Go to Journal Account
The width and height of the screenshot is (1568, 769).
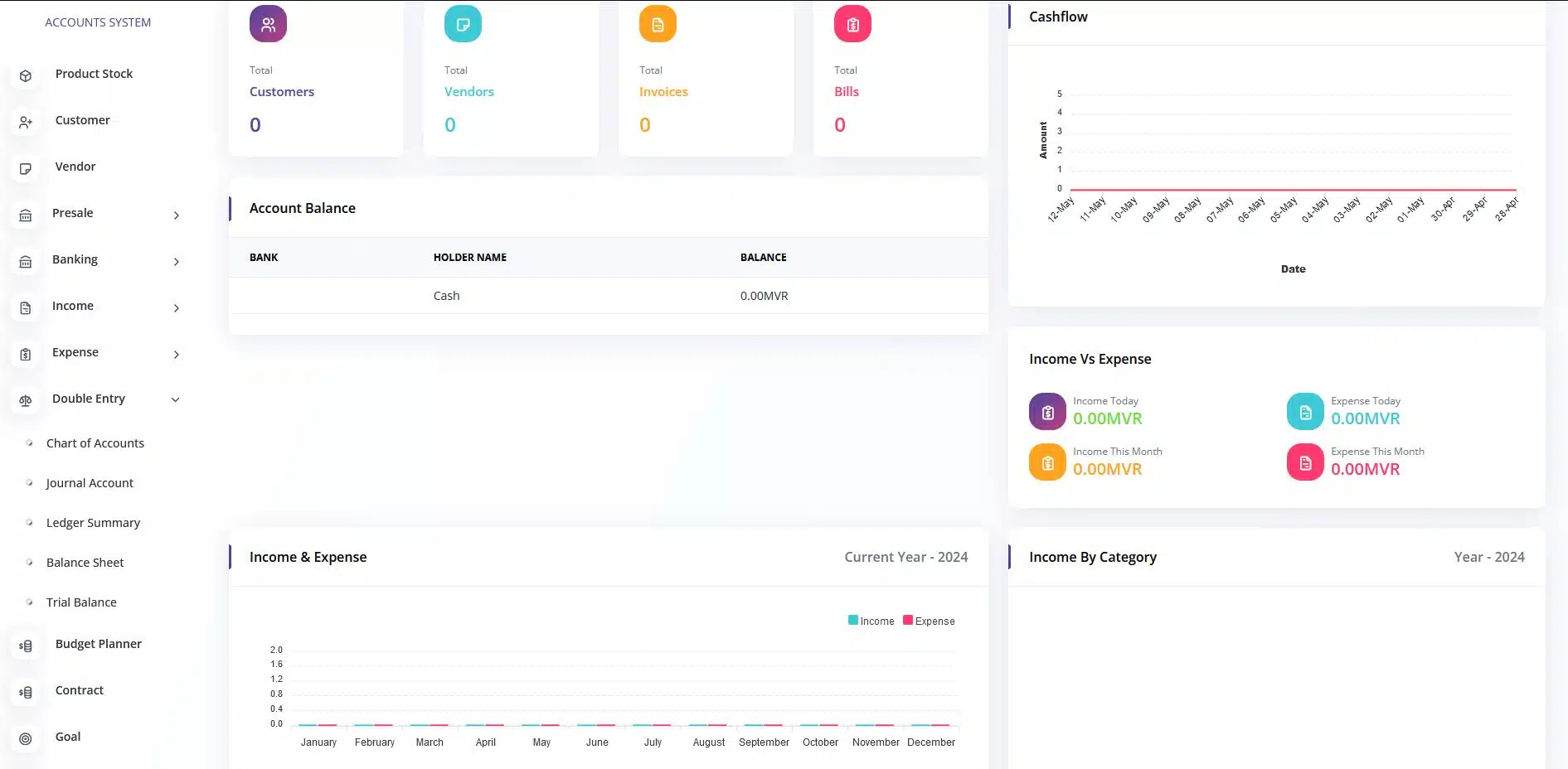90,483
